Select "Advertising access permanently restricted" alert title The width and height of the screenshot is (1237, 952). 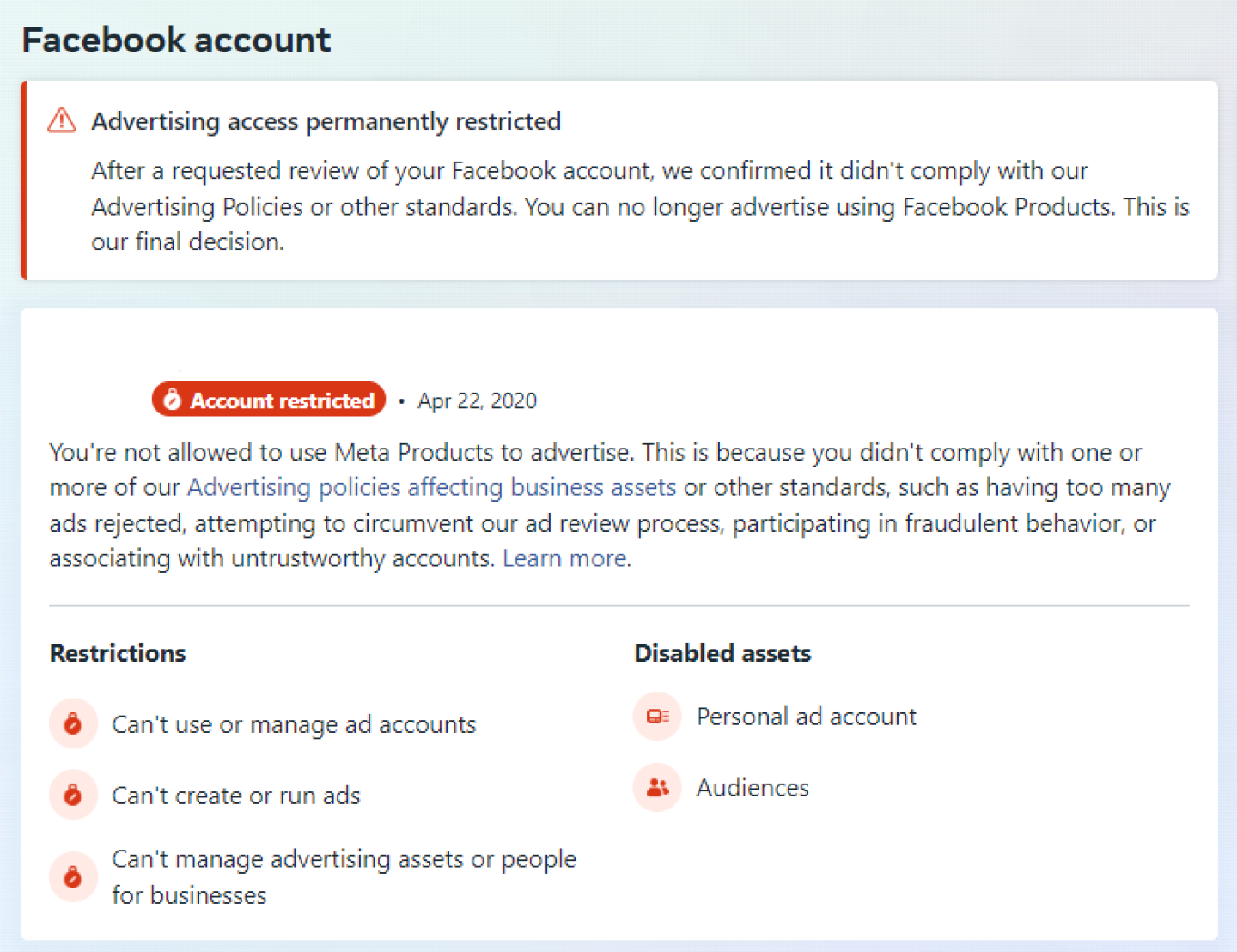tap(326, 121)
